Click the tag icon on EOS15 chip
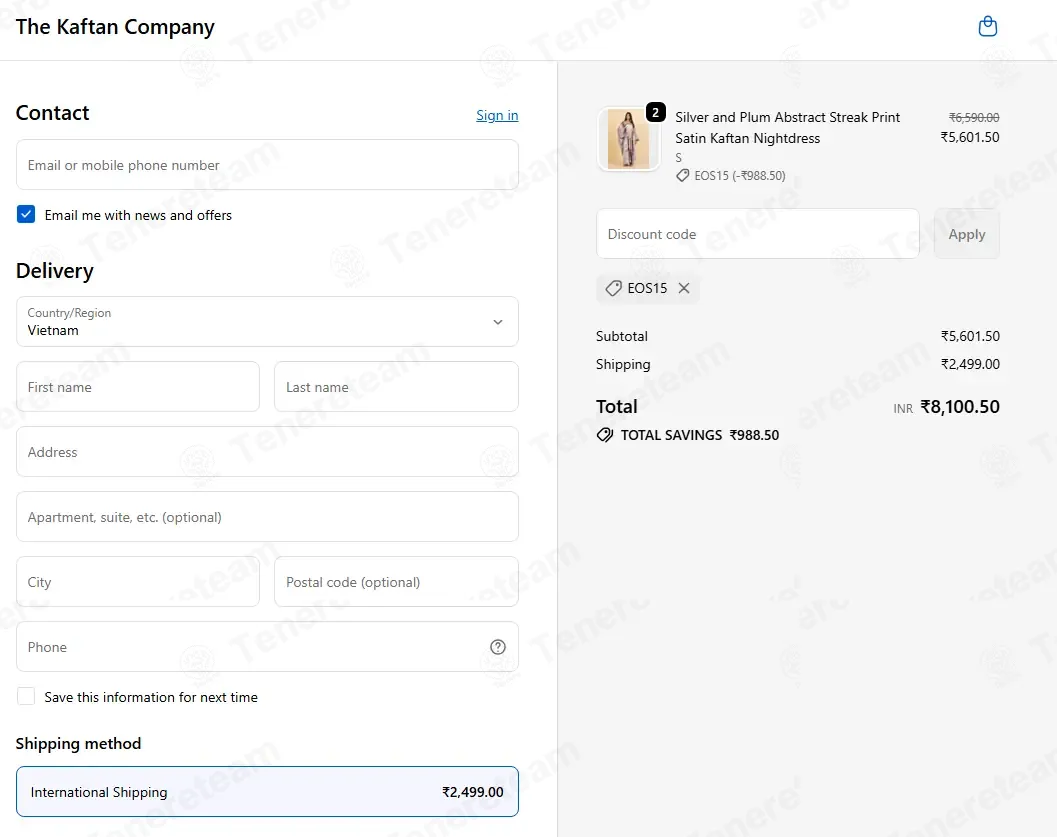This screenshot has height=837, width=1057. (613, 288)
